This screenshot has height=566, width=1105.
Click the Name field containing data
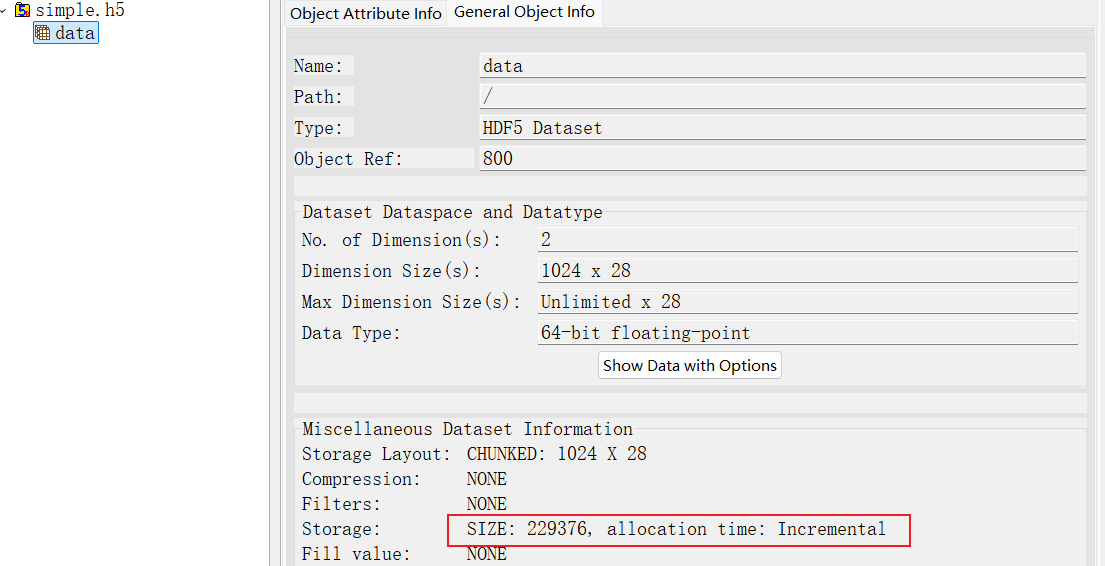coord(781,66)
